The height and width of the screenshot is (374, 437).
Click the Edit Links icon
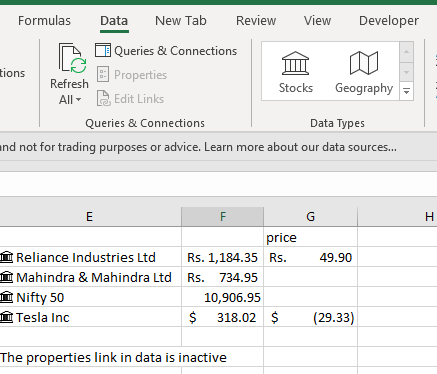coord(103,98)
